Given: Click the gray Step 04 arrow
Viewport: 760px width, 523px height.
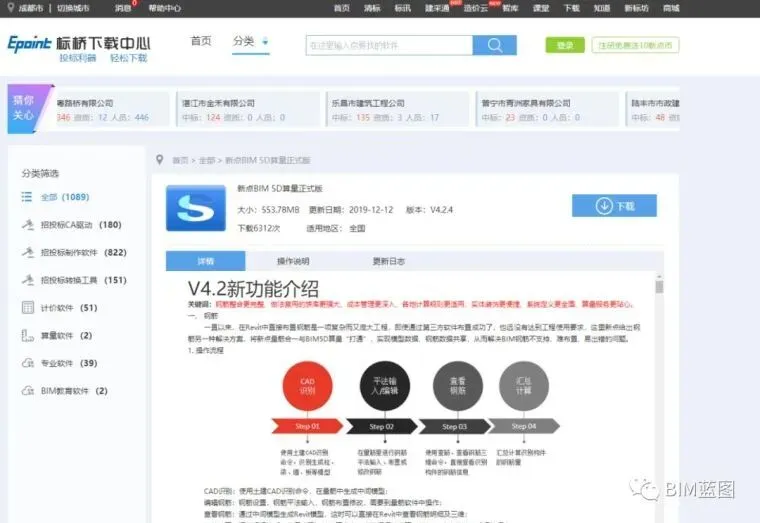Looking at the screenshot, I should [524, 426].
